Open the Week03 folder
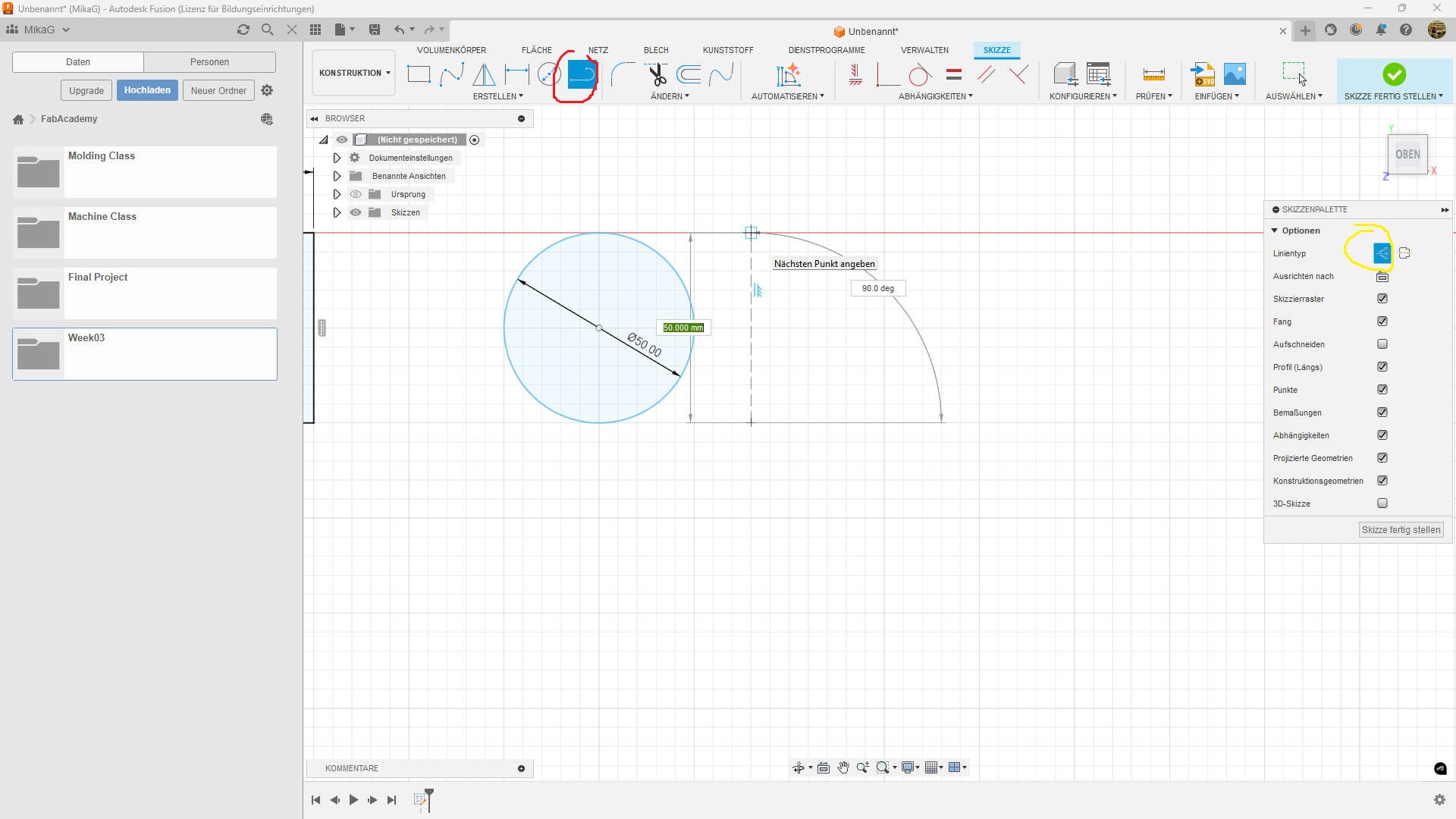1456x819 pixels. tap(145, 354)
